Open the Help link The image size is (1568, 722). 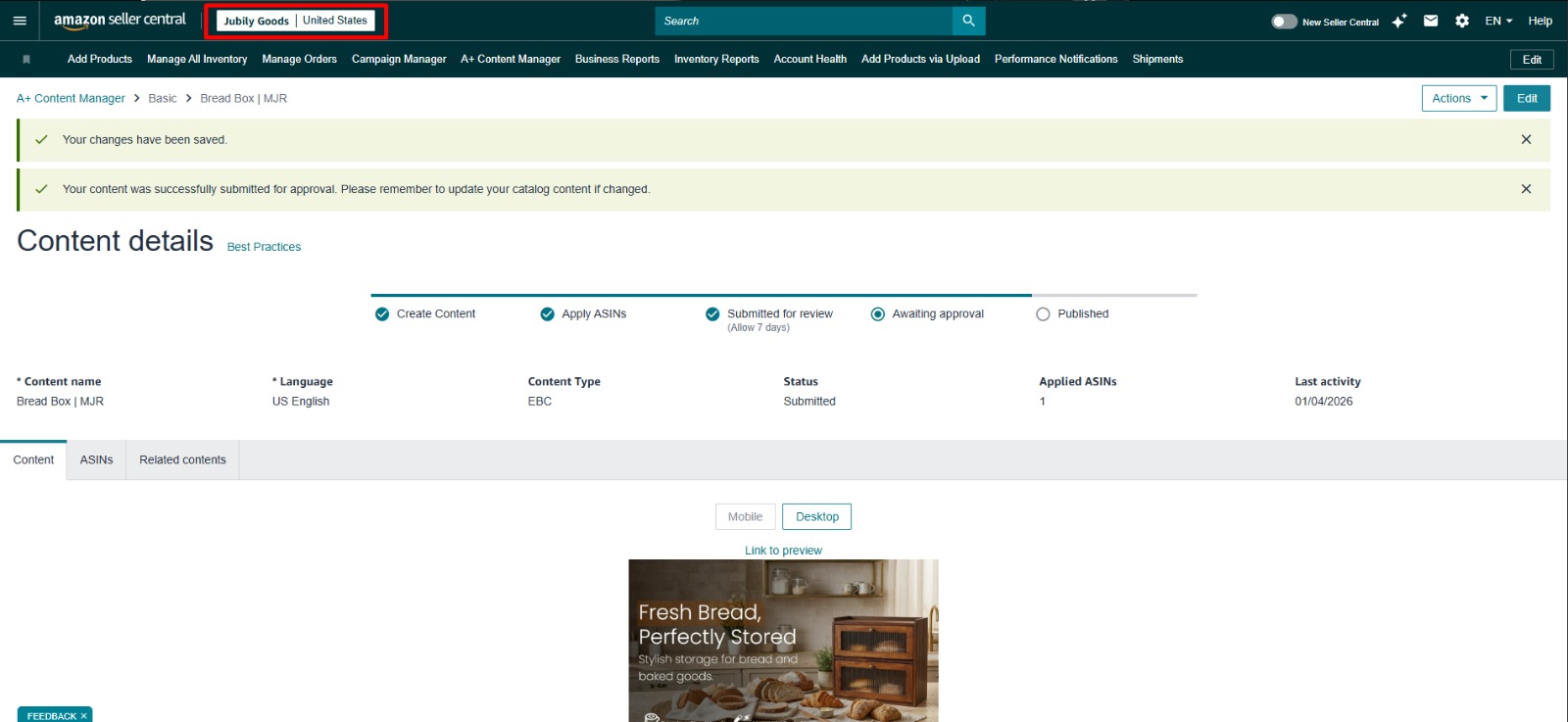click(1540, 21)
